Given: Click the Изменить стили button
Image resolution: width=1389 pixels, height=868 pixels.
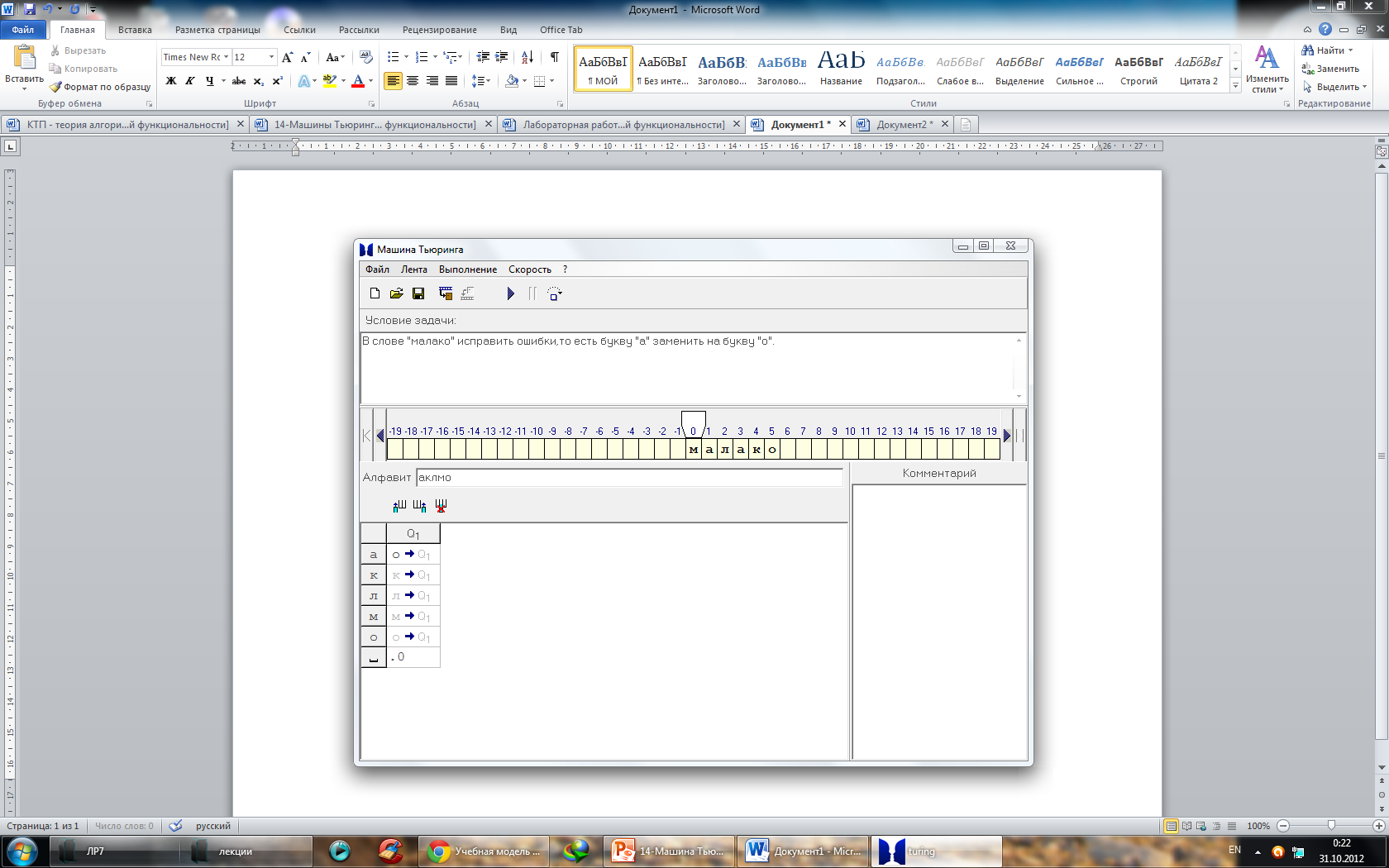Looking at the screenshot, I should (x=1267, y=69).
